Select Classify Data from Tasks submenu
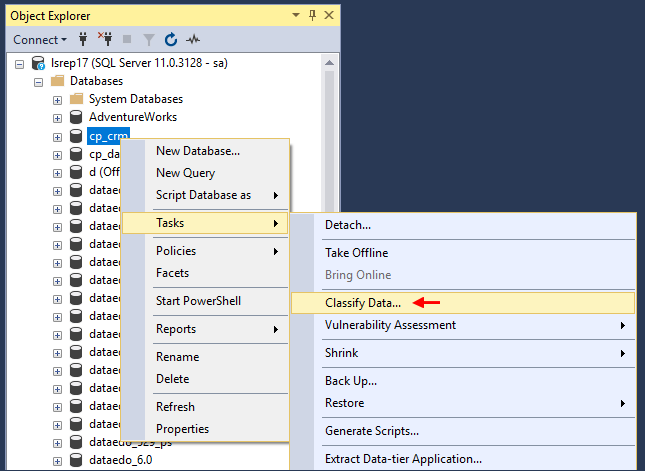 363,302
